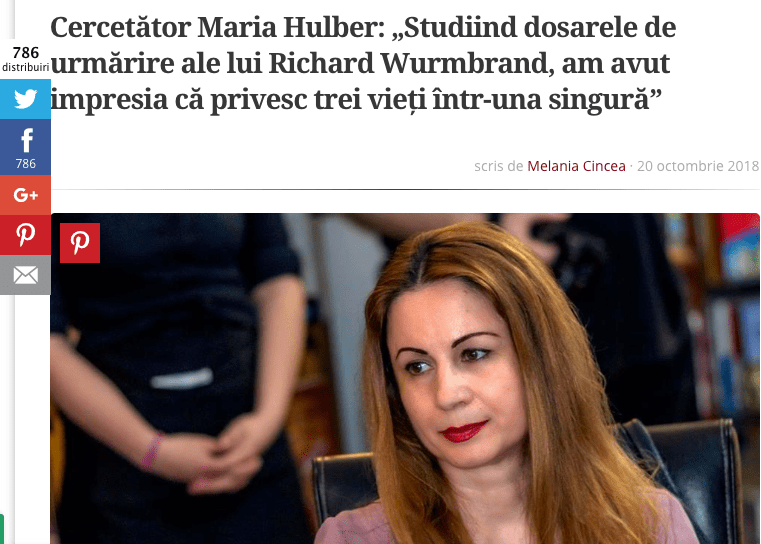This screenshot has width=761, height=544.
Task: Open the article's main photo
Action: coord(405,379)
